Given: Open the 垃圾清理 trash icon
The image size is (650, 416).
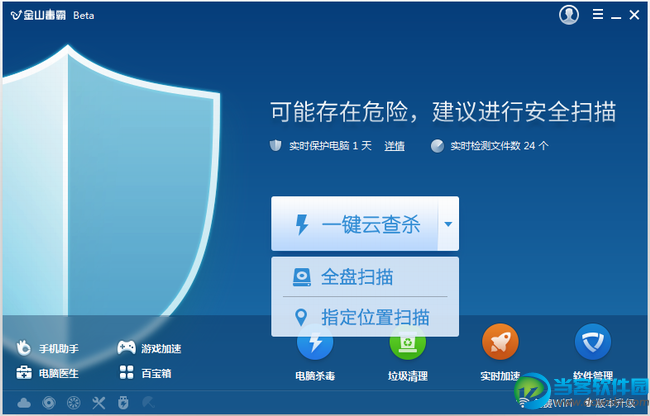Looking at the screenshot, I should coord(407,342).
